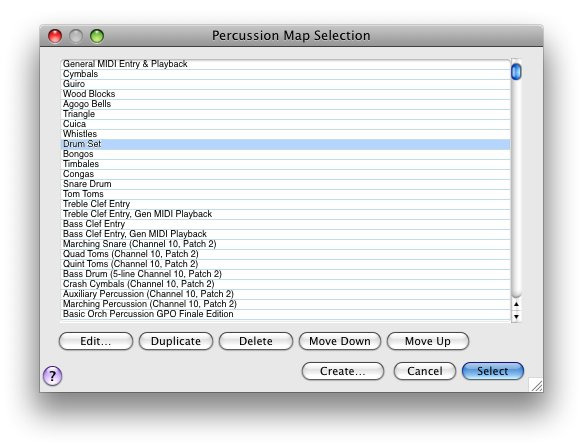Viewport: 583px width, 447px height.
Task: Click the green zoom window button
Action: [97, 36]
